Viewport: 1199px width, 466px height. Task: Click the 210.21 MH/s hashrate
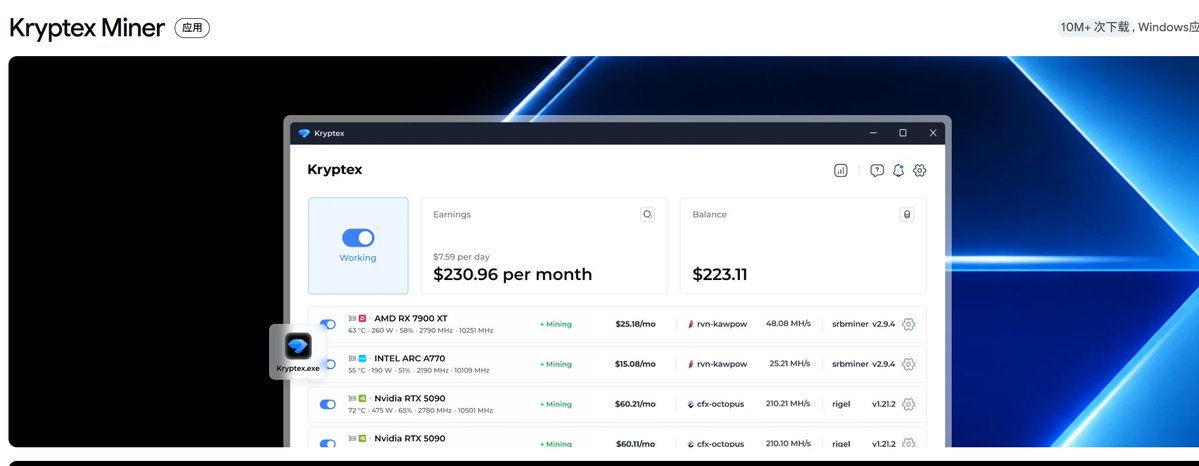pos(788,403)
